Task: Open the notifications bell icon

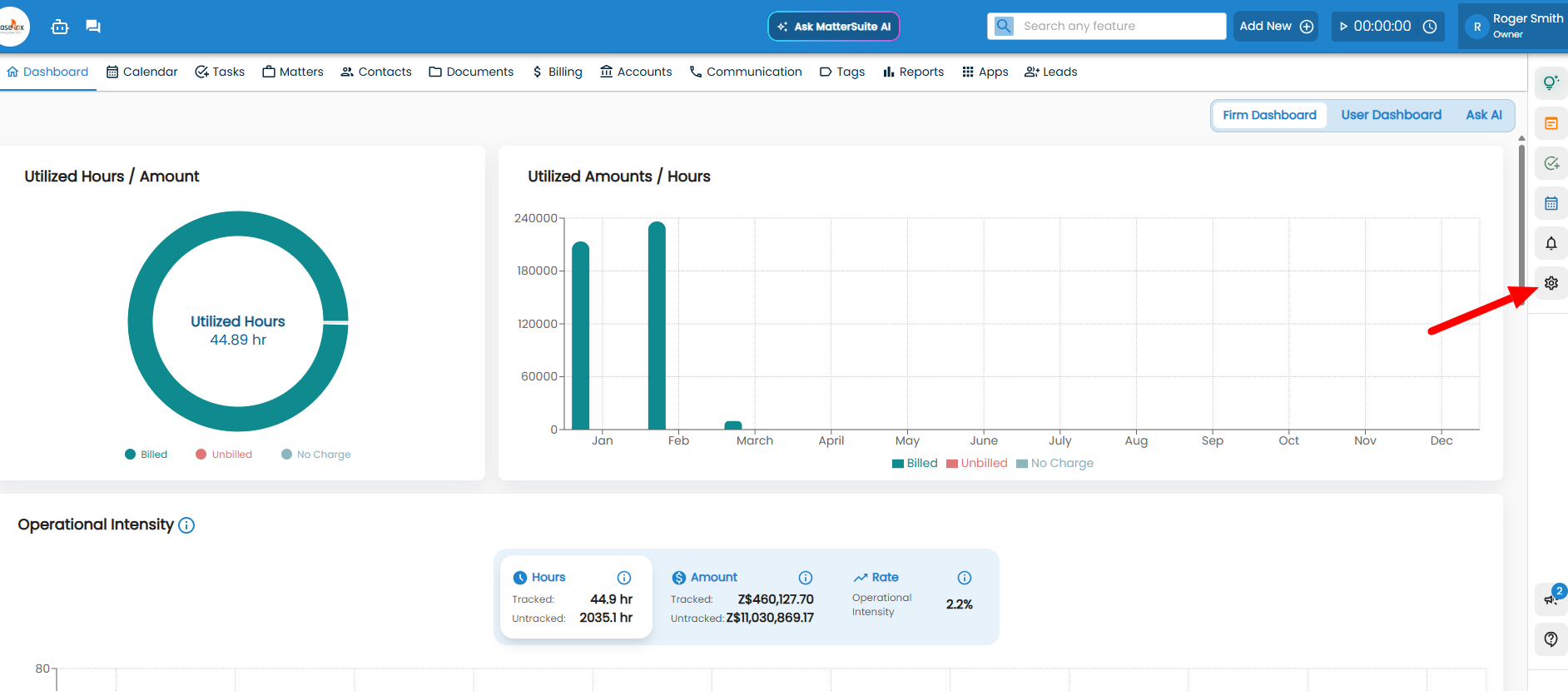Action: (1551, 243)
